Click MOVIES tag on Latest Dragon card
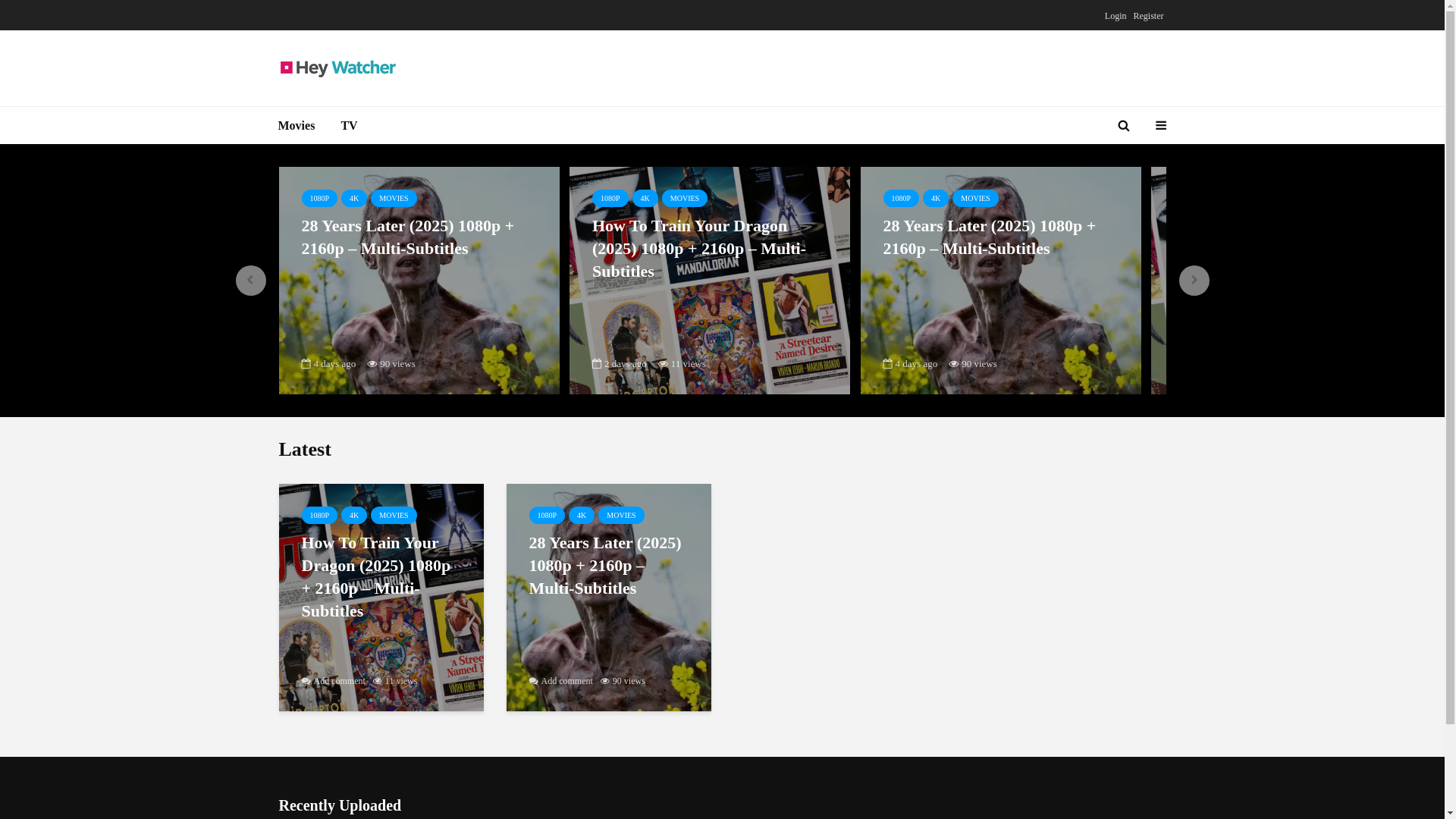 pyautogui.click(x=394, y=516)
